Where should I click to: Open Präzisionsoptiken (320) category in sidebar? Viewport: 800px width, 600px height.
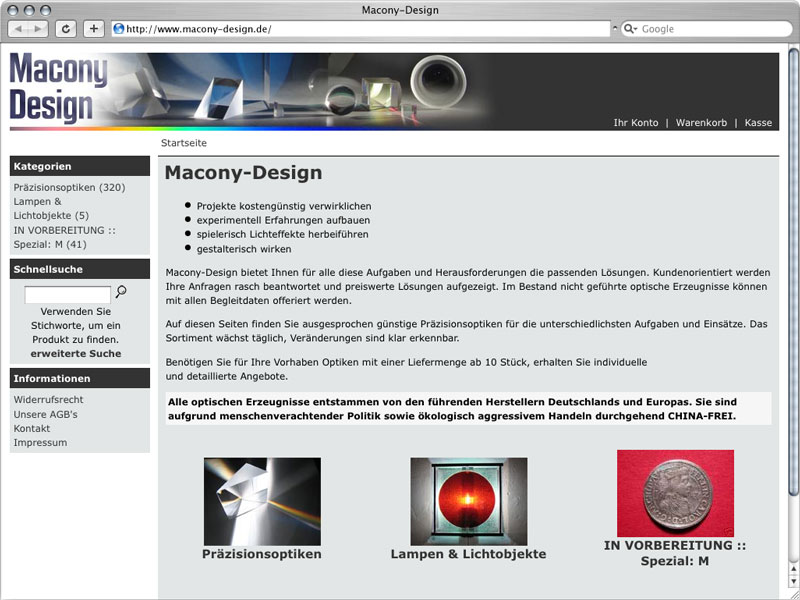[x=69, y=187]
